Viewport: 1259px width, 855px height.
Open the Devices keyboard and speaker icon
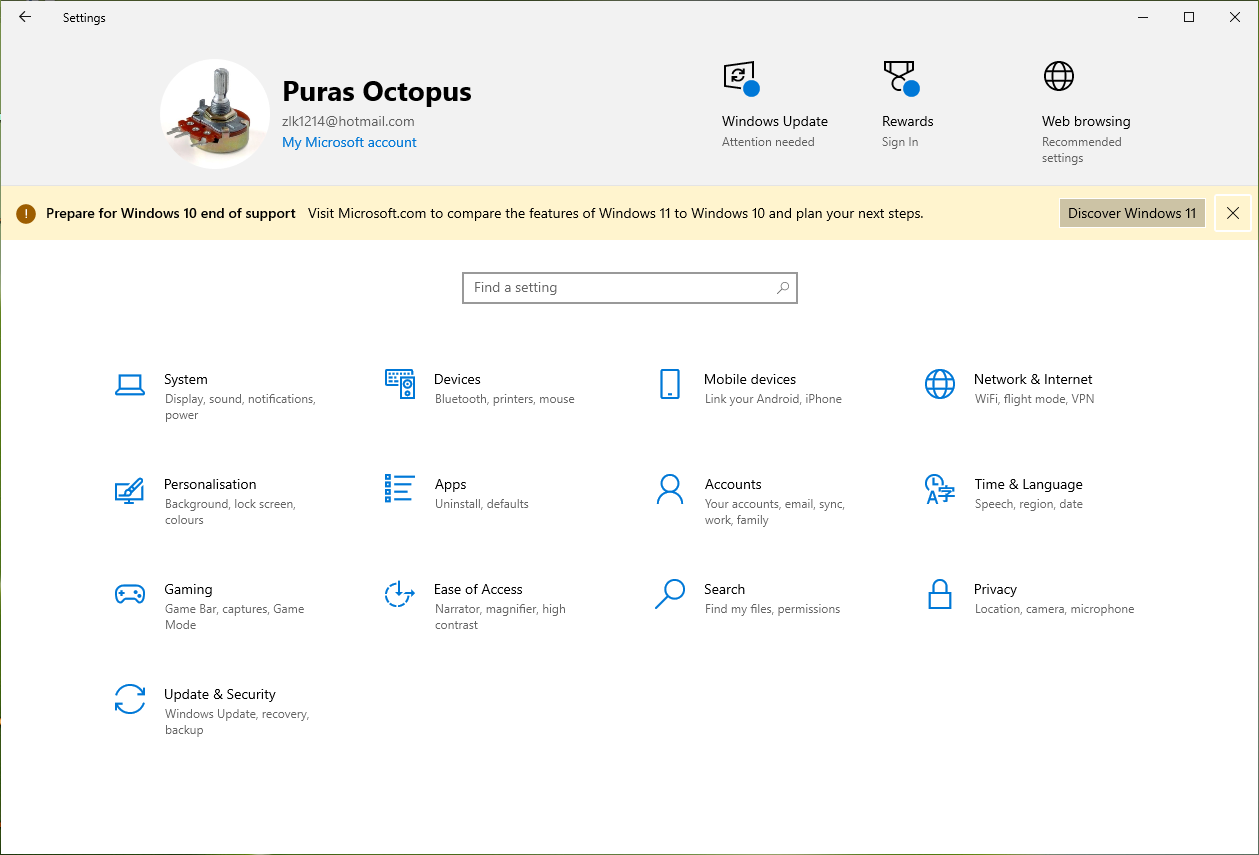tap(400, 384)
